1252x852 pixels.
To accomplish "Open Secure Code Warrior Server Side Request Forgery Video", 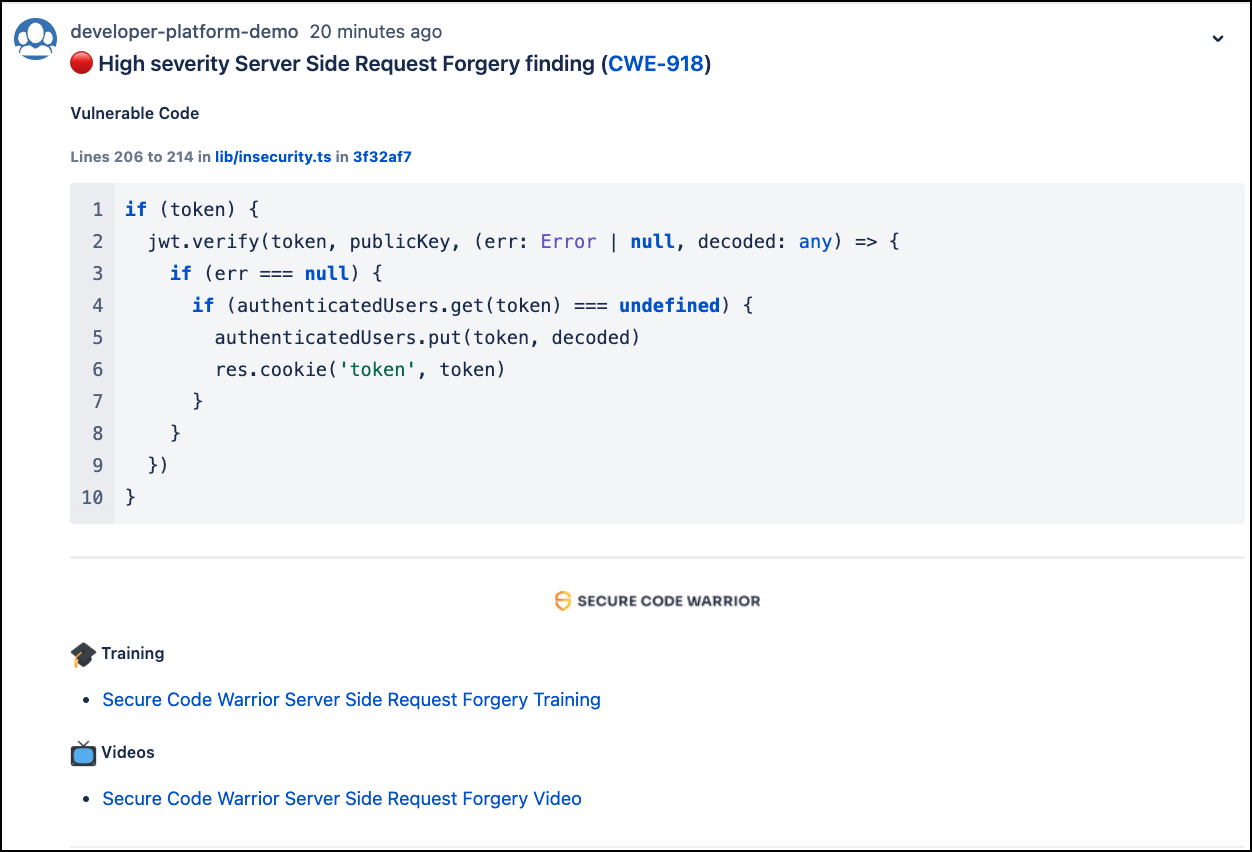I will (342, 799).
